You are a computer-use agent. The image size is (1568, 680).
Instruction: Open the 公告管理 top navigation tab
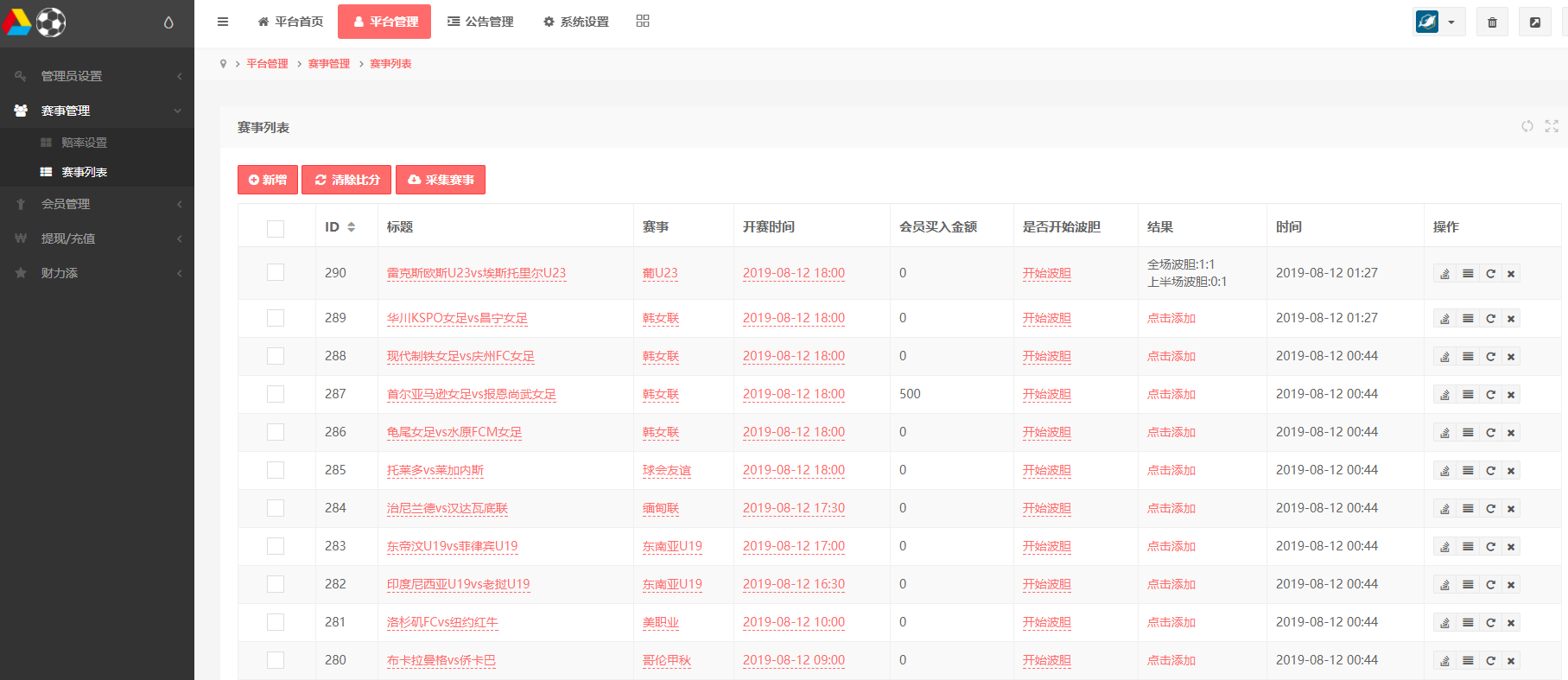(x=480, y=22)
